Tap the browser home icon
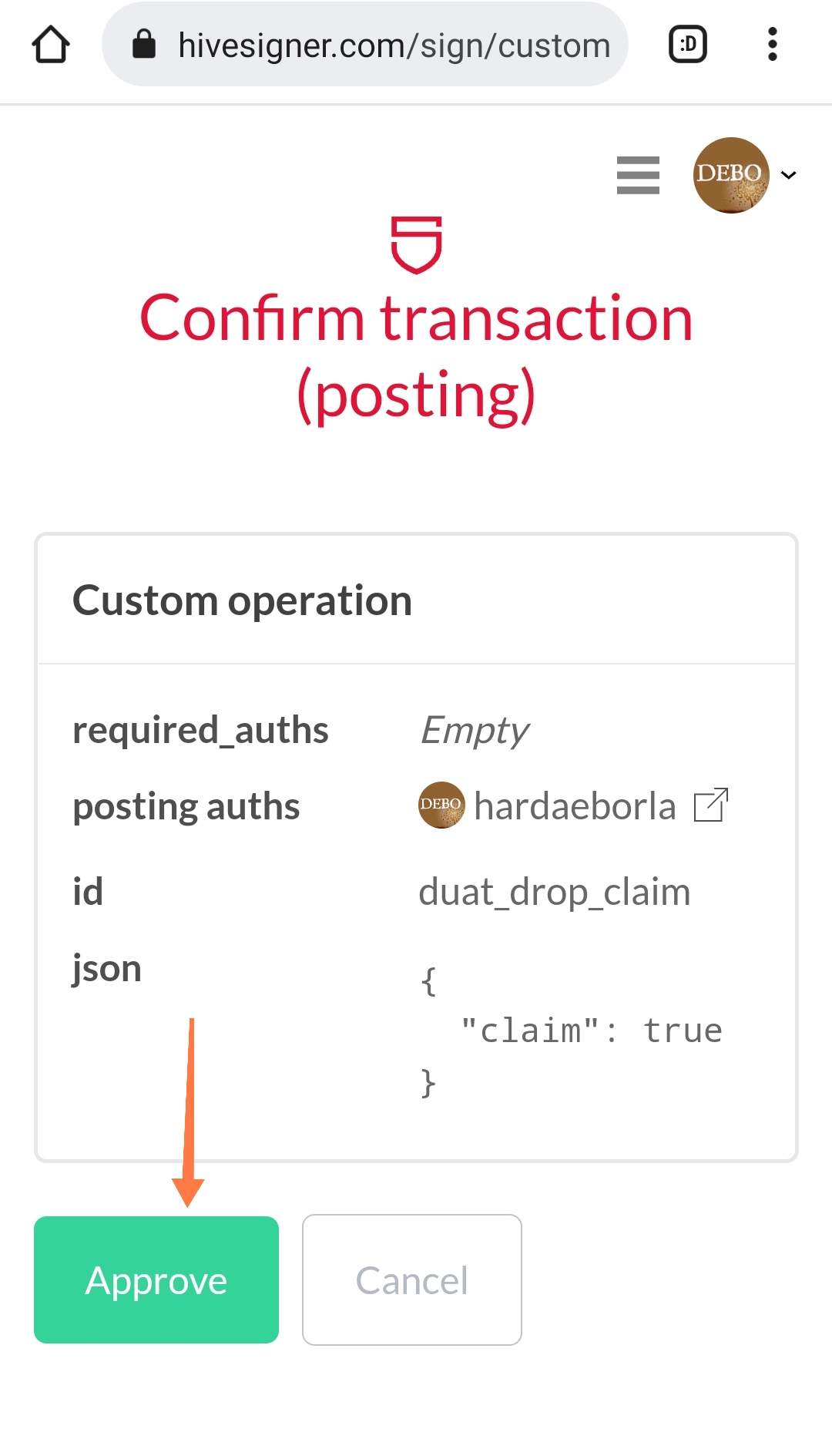Screen dimensions: 832x1456 (51, 45)
